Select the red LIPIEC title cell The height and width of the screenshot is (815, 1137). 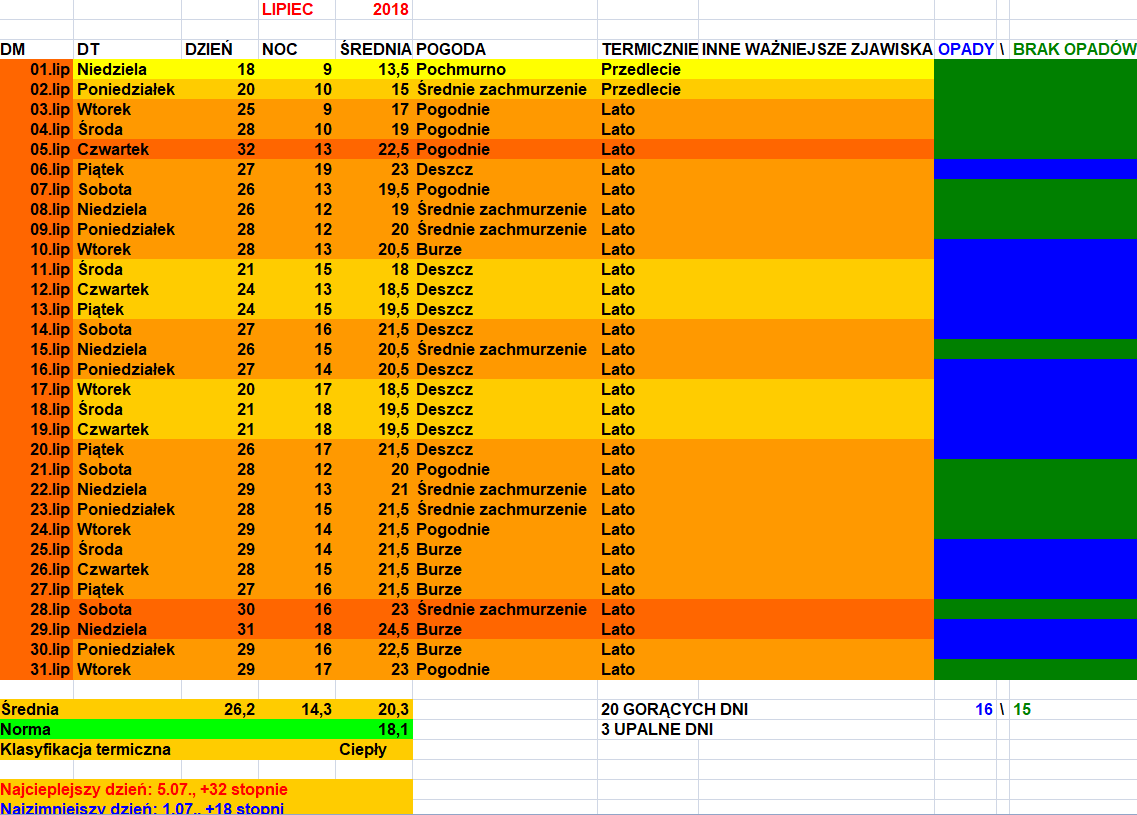click(x=288, y=9)
